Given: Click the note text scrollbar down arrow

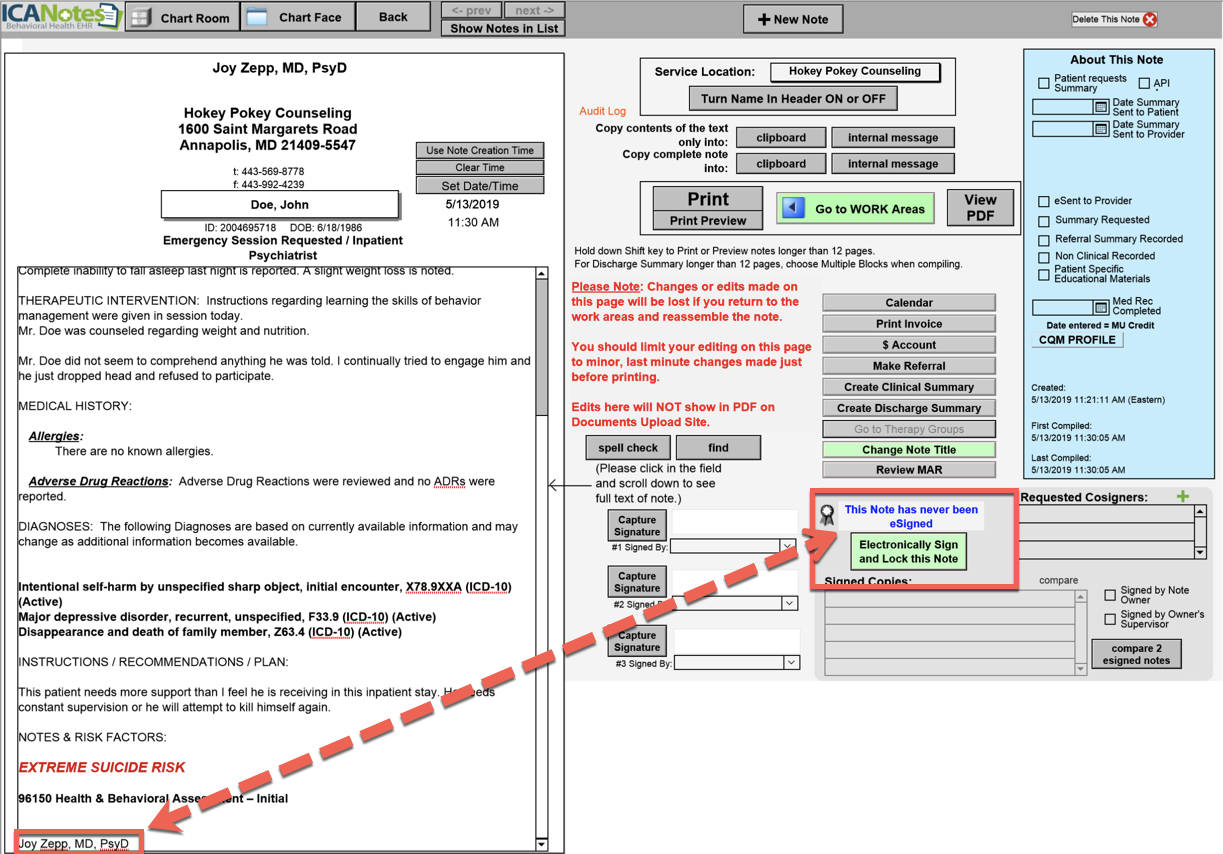Looking at the screenshot, I should [541, 844].
